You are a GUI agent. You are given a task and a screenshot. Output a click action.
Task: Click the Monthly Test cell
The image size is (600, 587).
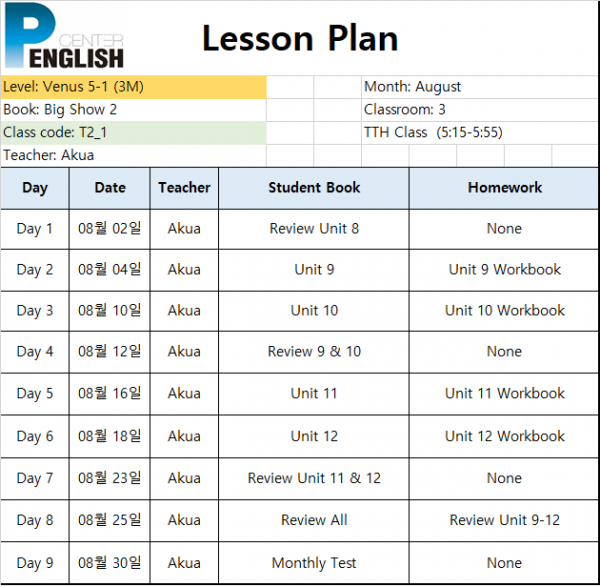(x=314, y=563)
